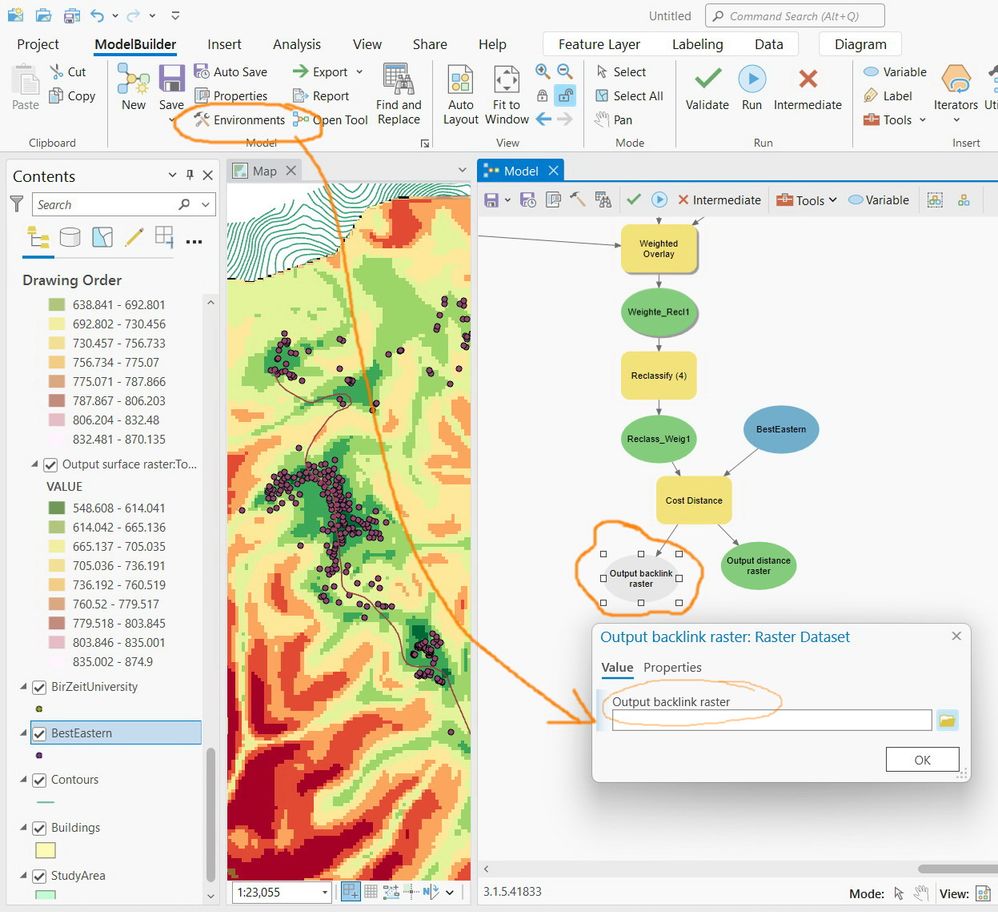Open Project tab
This screenshot has width=998, height=912.
point(38,45)
